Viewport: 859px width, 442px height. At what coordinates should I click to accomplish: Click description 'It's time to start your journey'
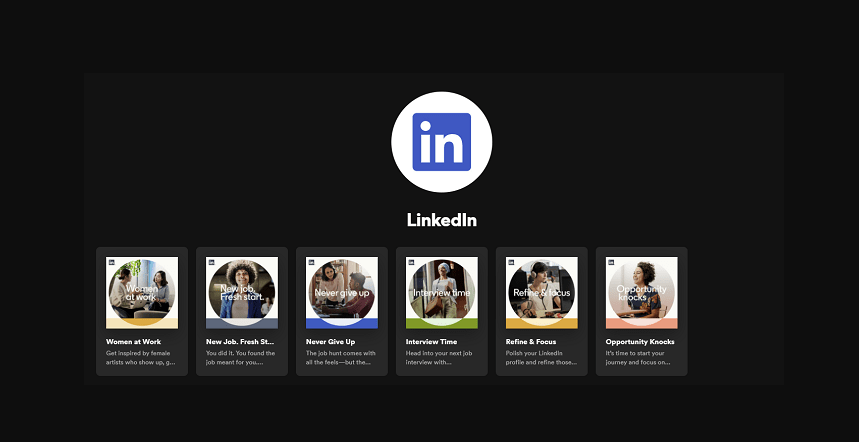click(638, 358)
